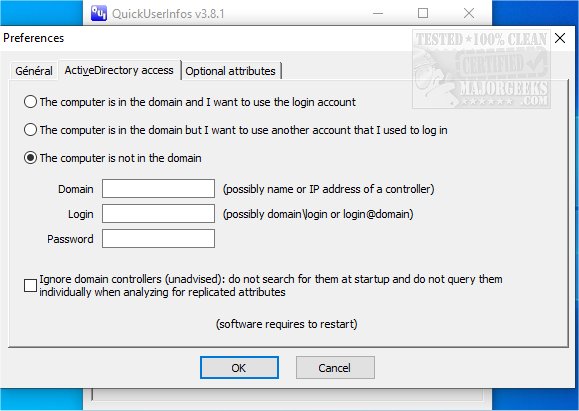Image resolution: width=579 pixels, height=411 pixels.
Task: Close the Preferences dialog with the X
Action: 560,38
